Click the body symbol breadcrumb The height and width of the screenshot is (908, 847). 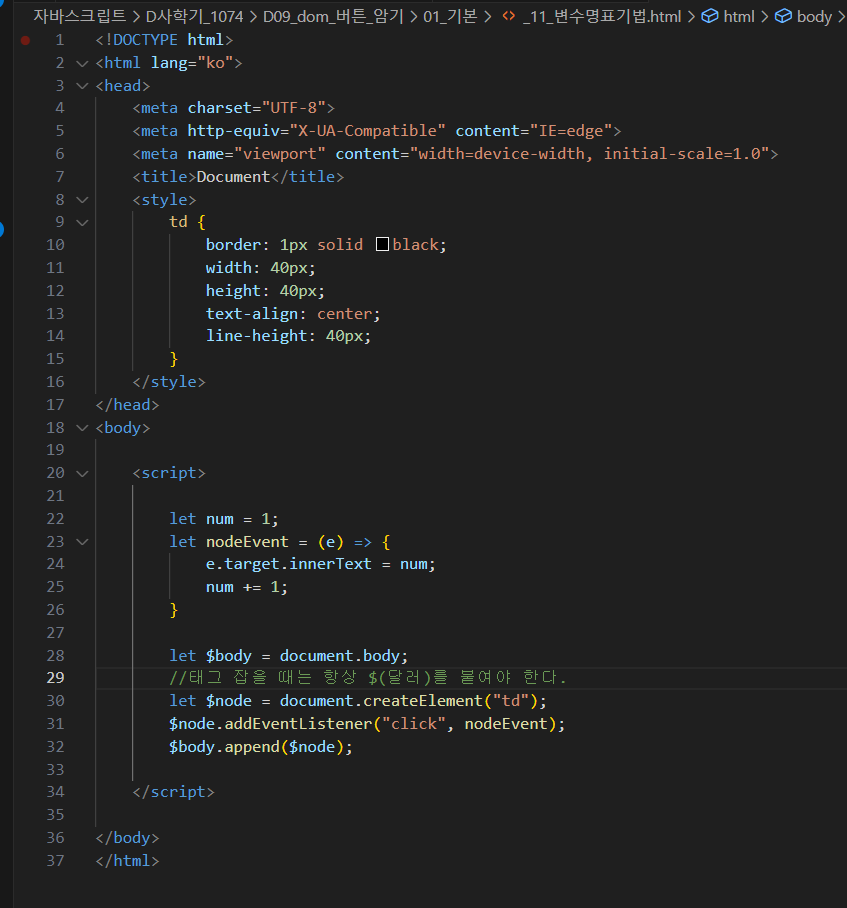(814, 16)
